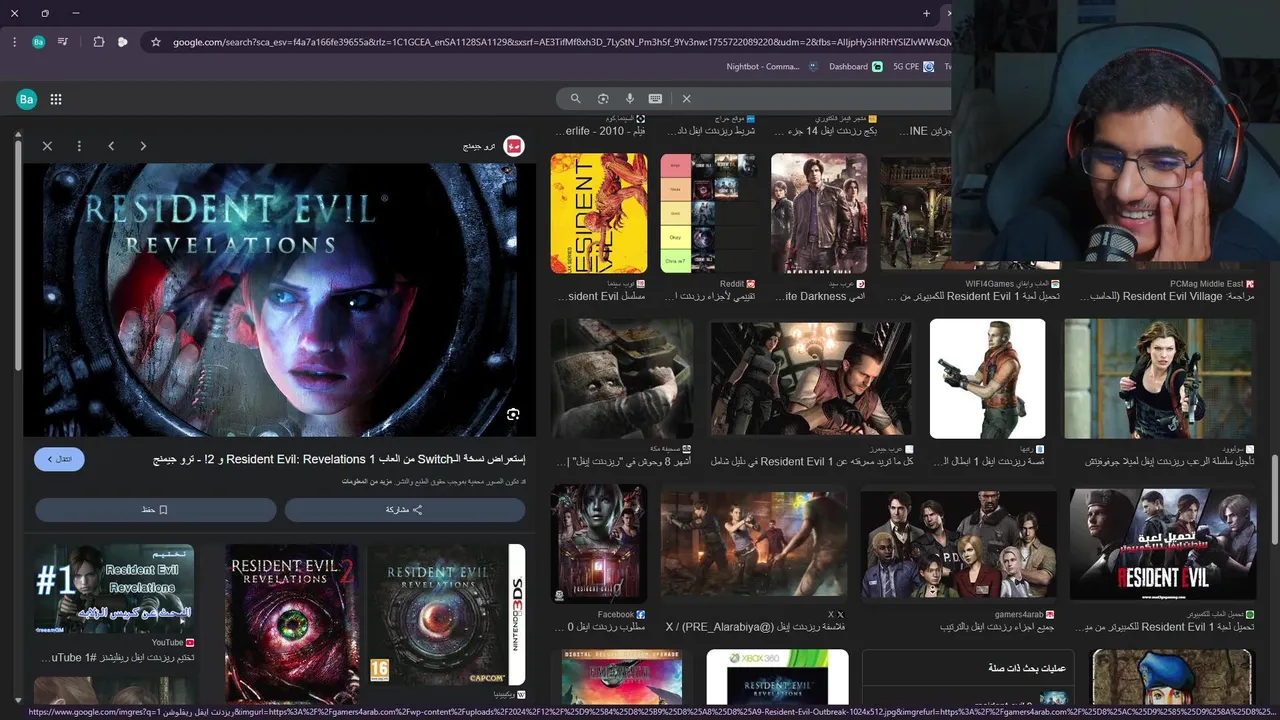1280x720 pixels.
Task: Open the large Resident Evil Revelations preview image
Action: click(279, 300)
